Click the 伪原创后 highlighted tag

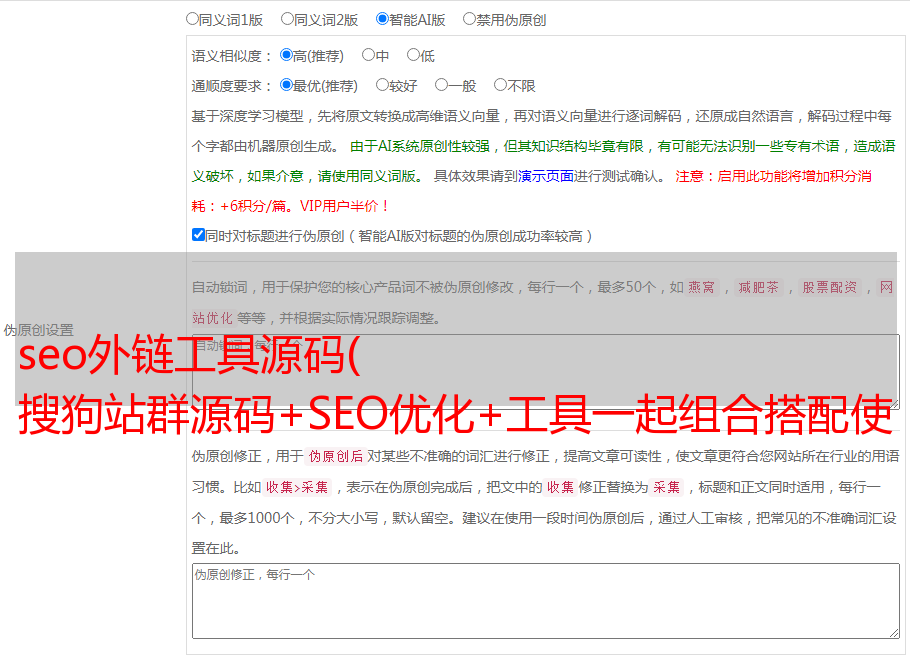(336, 456)
